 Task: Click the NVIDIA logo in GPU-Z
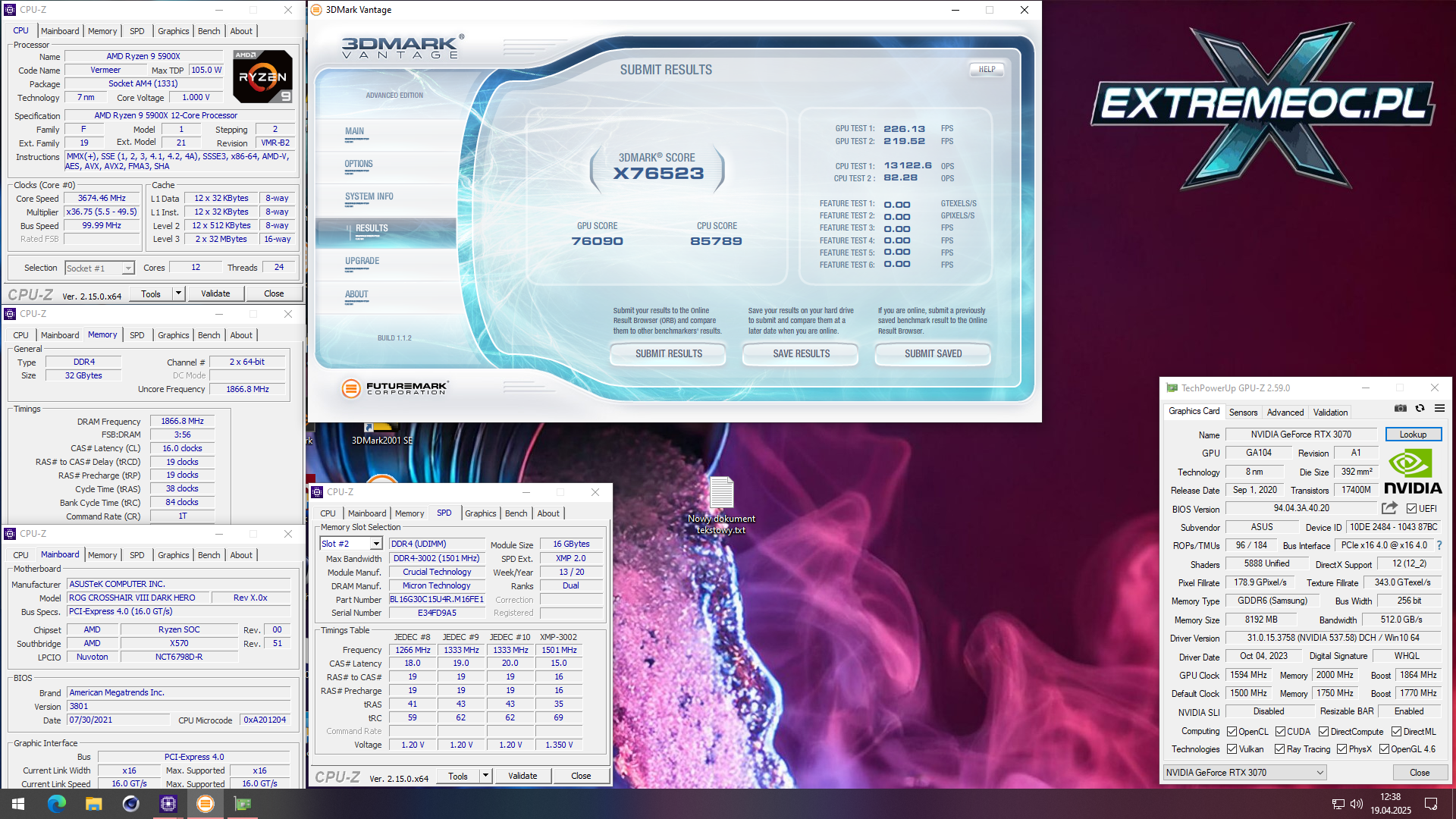tap(1413, 472)
